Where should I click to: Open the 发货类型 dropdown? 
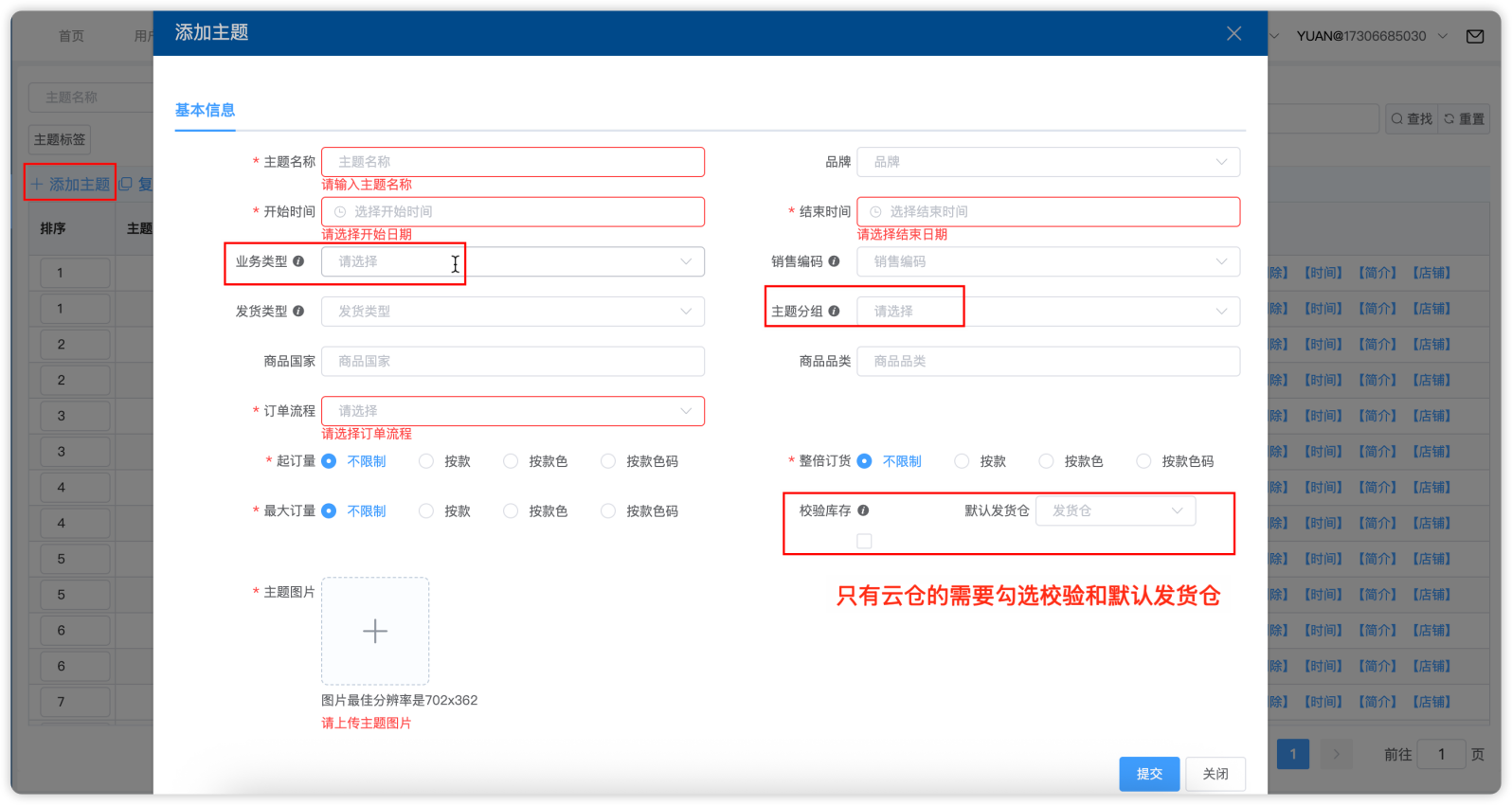[x=513, y=311]
